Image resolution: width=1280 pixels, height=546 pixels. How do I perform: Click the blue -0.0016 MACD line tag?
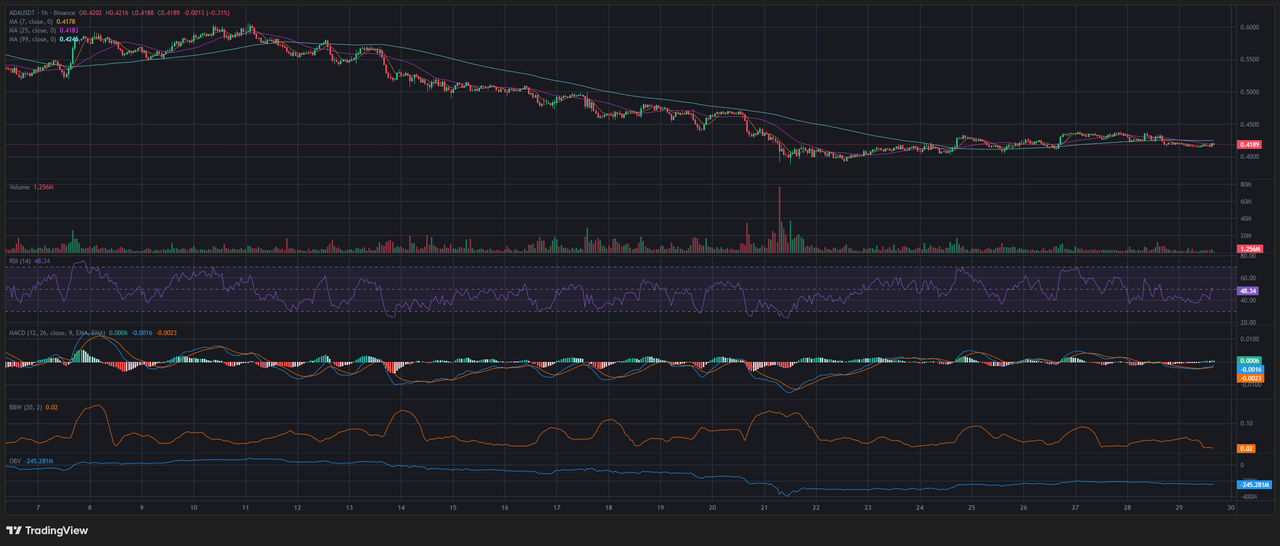point(1250,369)
